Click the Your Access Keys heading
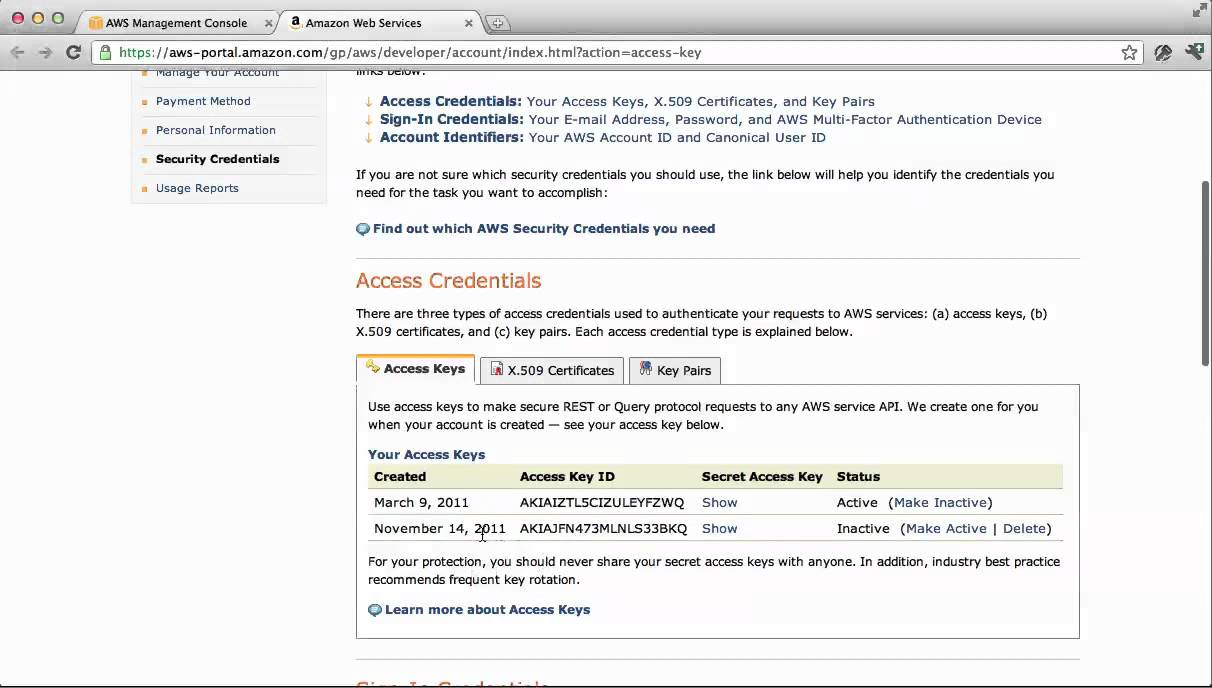Image resolution: width=1212 pixels, height=688 pixels. click(426, 454)
